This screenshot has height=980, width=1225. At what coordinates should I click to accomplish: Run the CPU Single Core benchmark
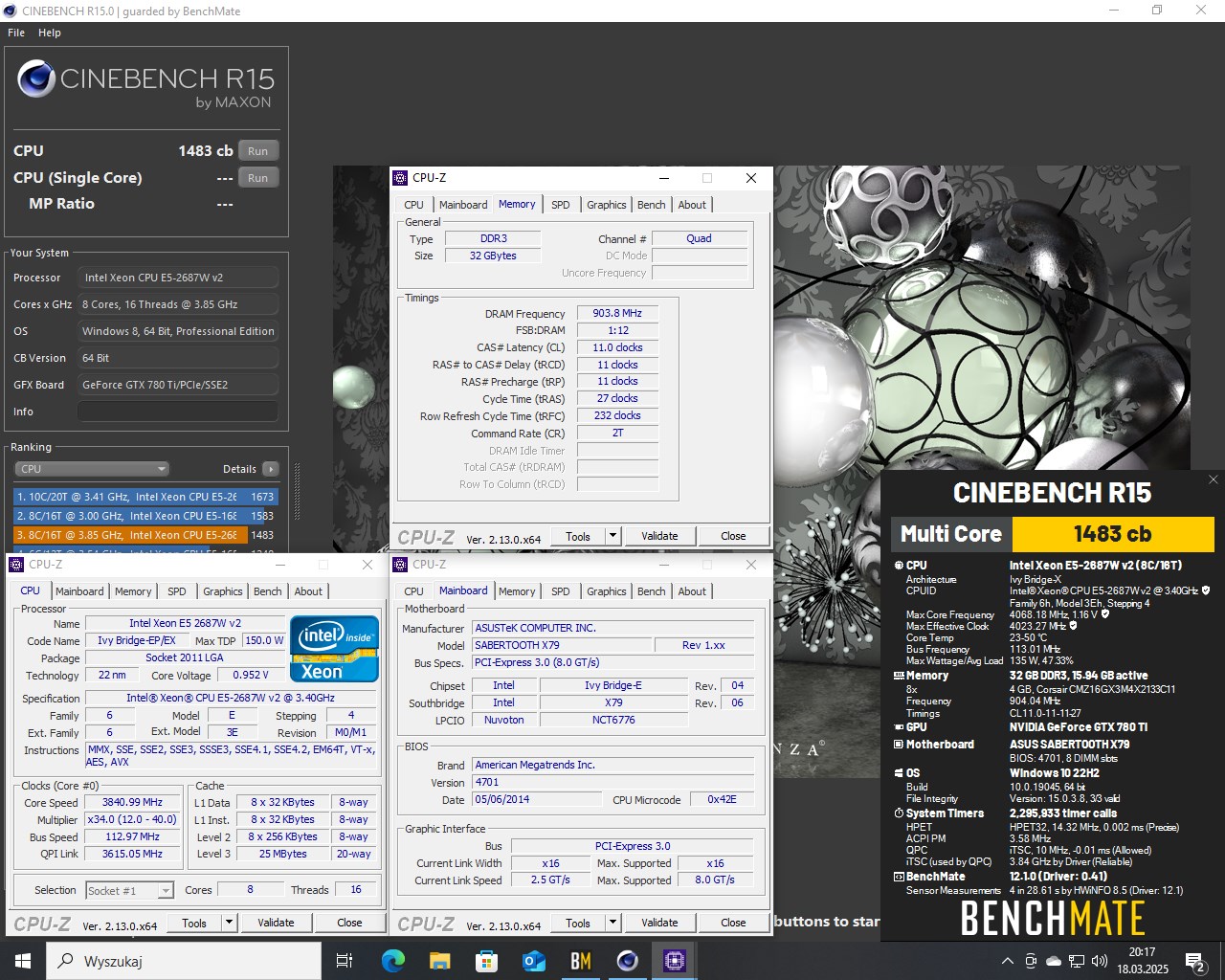(x=258, y=178)
